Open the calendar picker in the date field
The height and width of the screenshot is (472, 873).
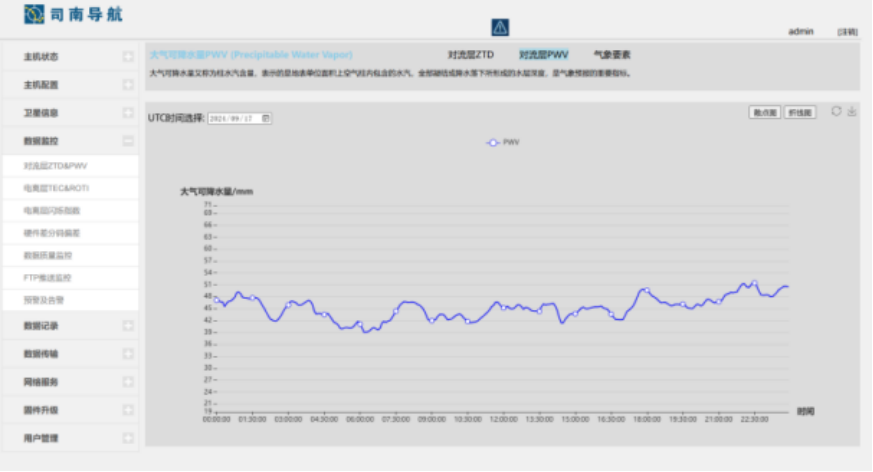coord(266,118)
